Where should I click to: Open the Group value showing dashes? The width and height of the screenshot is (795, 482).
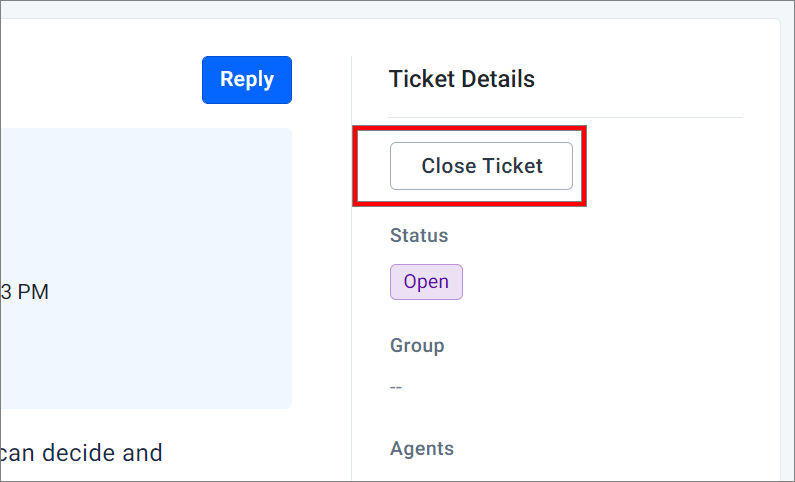[396, 387]
